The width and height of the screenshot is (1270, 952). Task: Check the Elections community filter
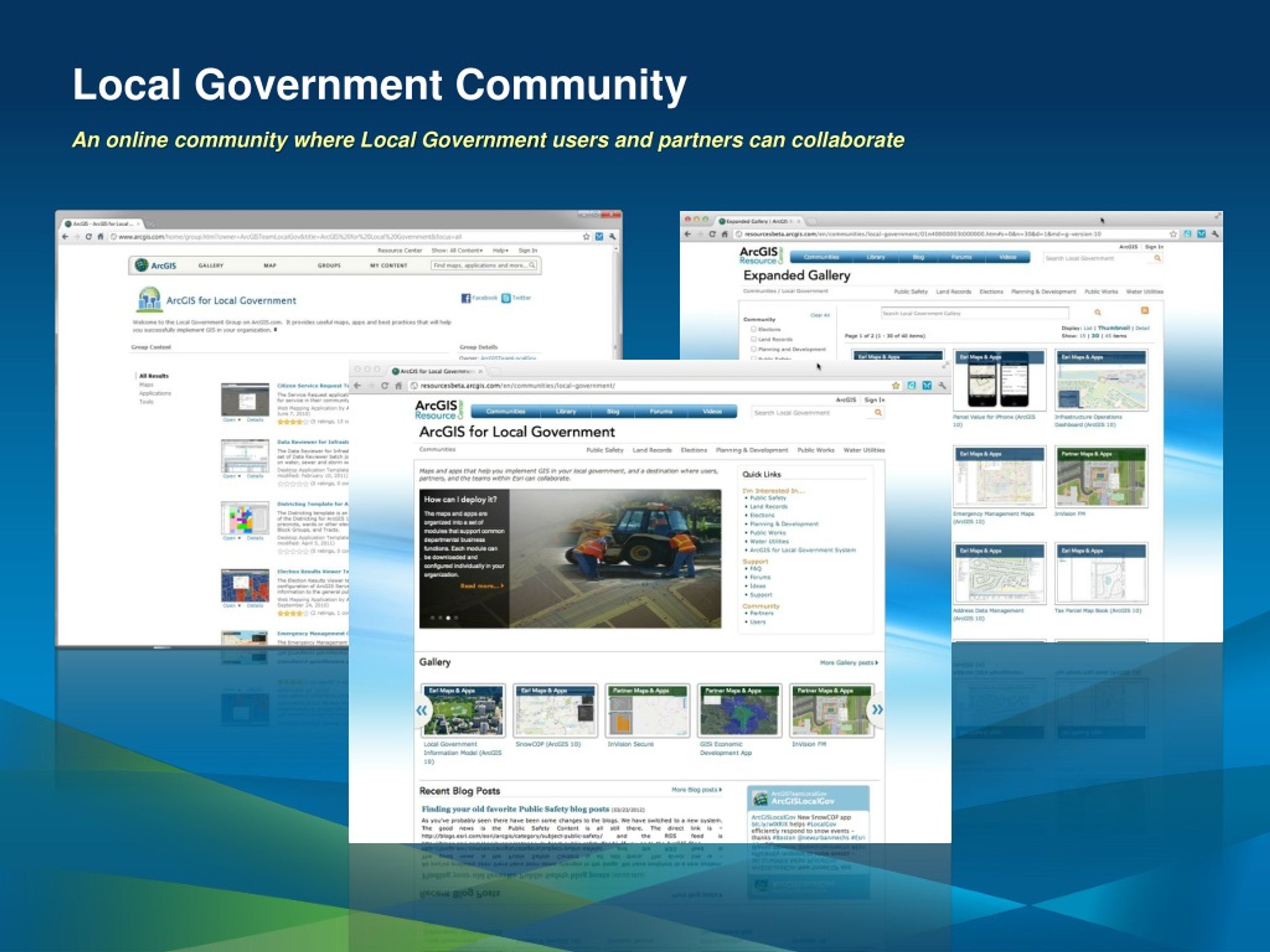coord(753,329)
